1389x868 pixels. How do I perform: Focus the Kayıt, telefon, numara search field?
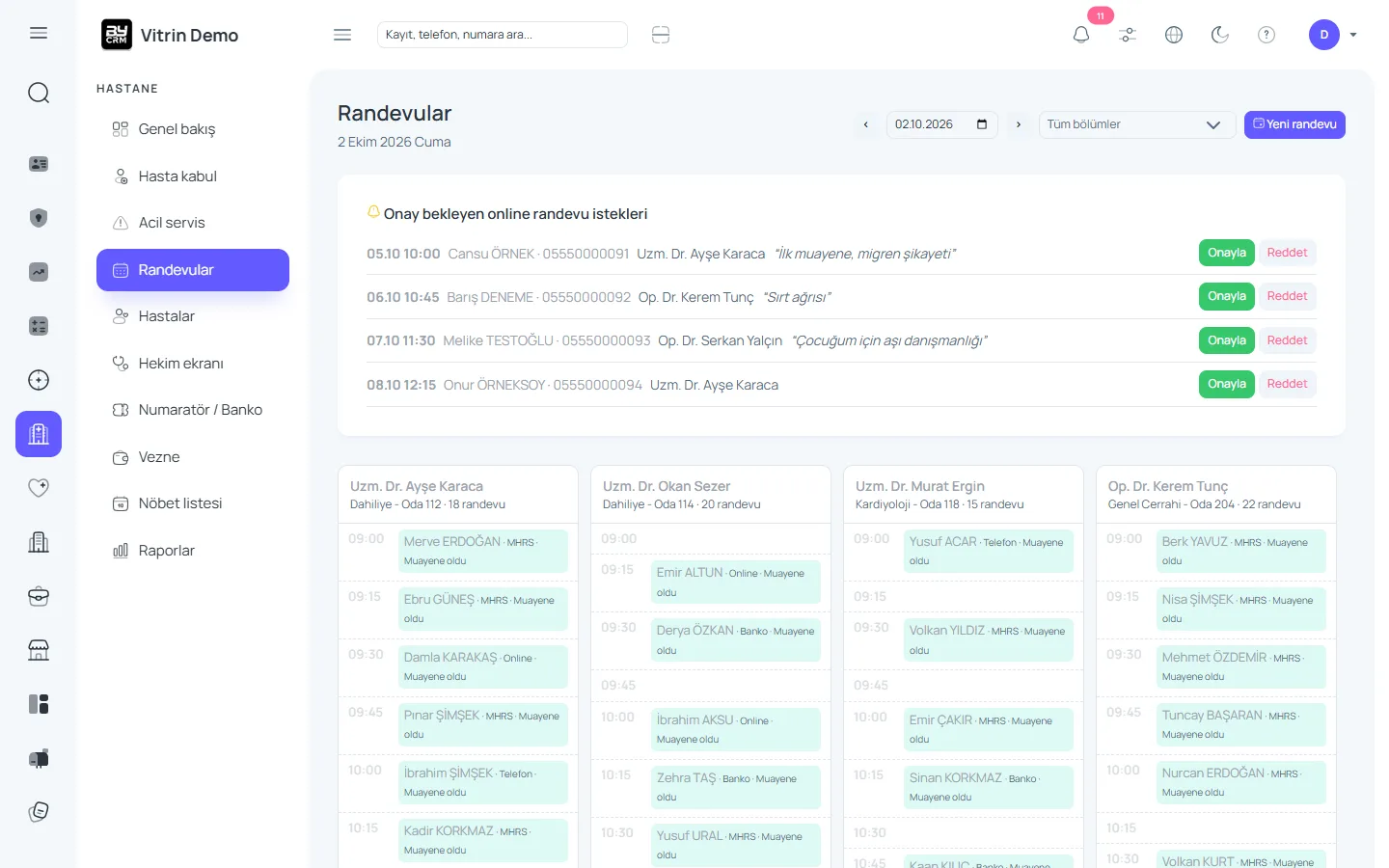click(503, 35)
